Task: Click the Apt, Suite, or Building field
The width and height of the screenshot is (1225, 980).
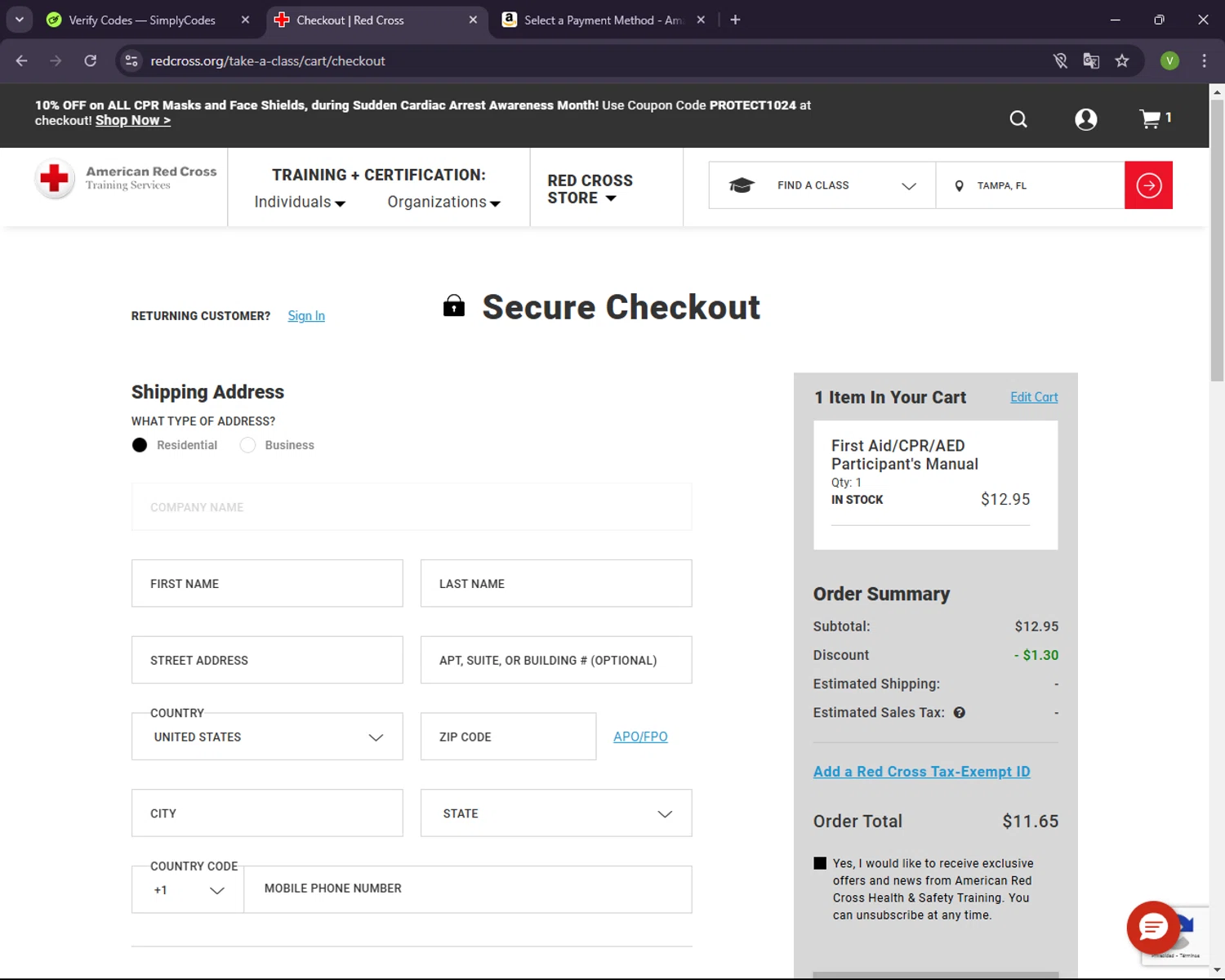Action: pyautogui.click(x=556, y=660)
